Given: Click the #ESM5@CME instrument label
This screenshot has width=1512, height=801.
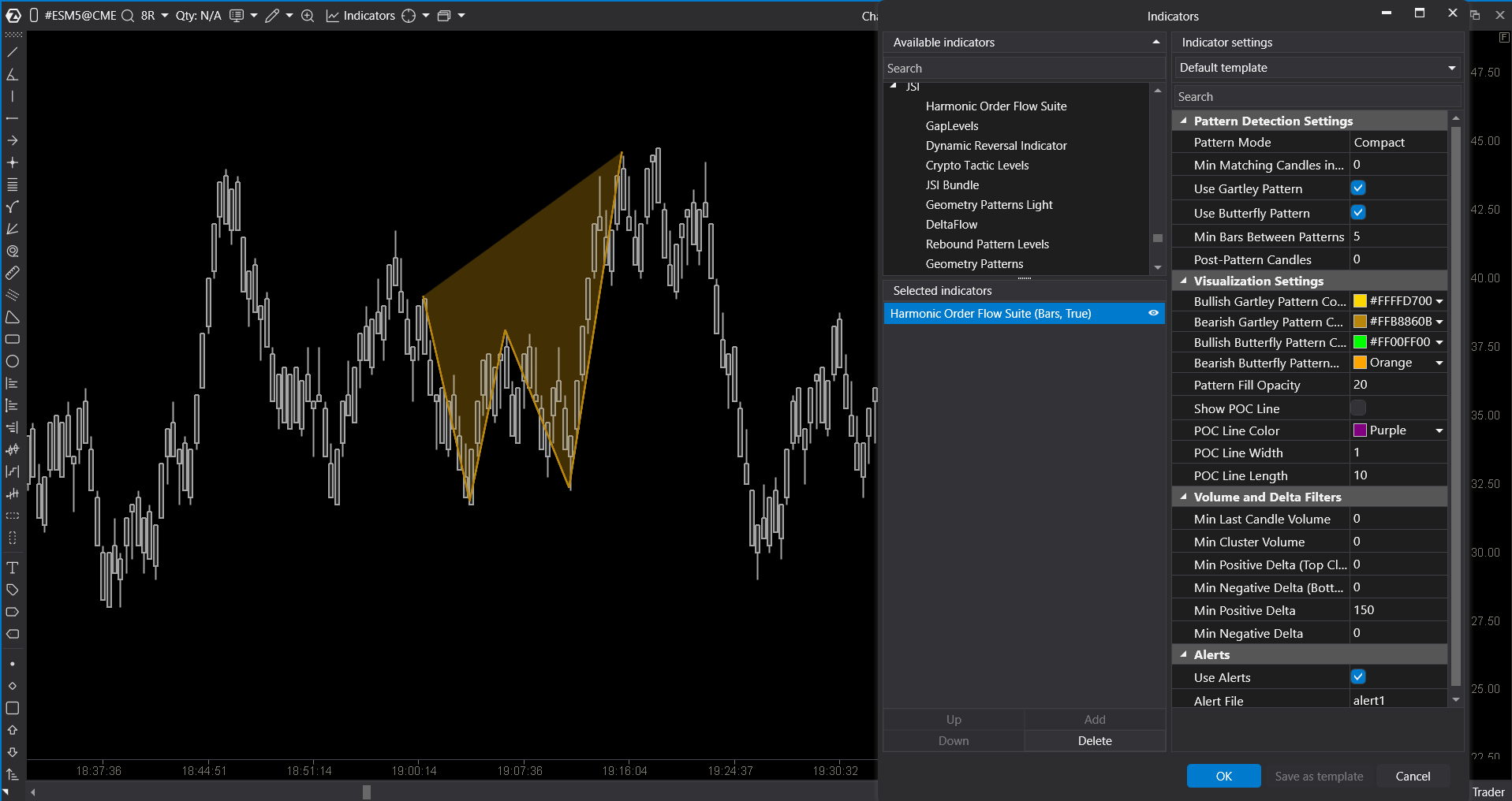Looking at the screenshot, I should (x=80, y=16).
